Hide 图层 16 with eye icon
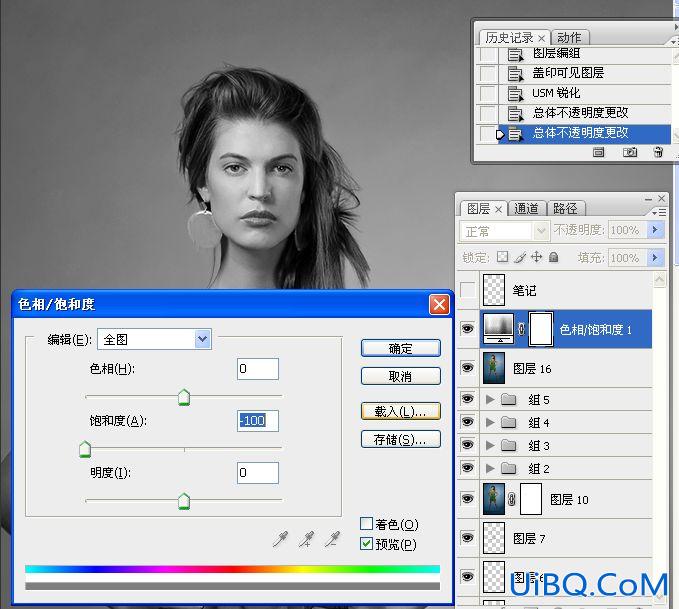The width and height of the screenshot is (679, 609). point(468,368)
